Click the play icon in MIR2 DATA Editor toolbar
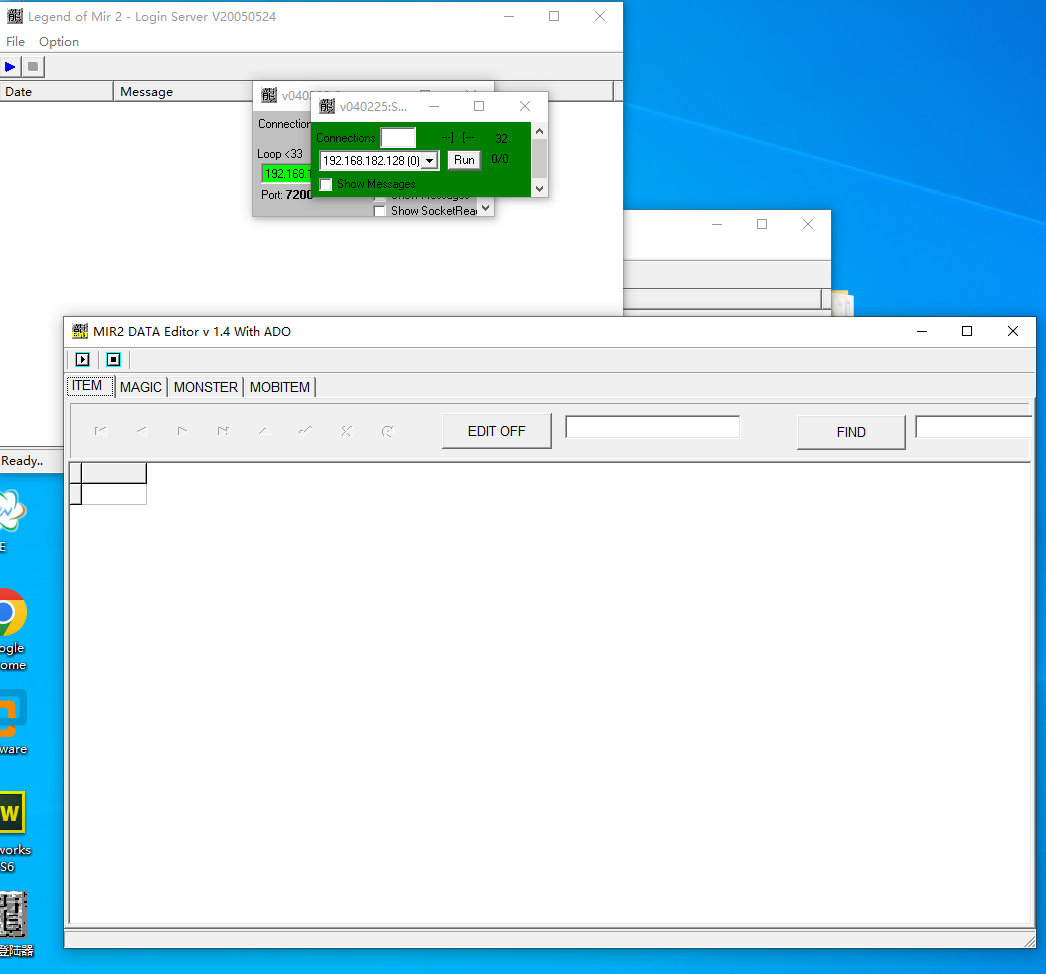This screenshot has height=974, width=1046. tap(82, 360)
